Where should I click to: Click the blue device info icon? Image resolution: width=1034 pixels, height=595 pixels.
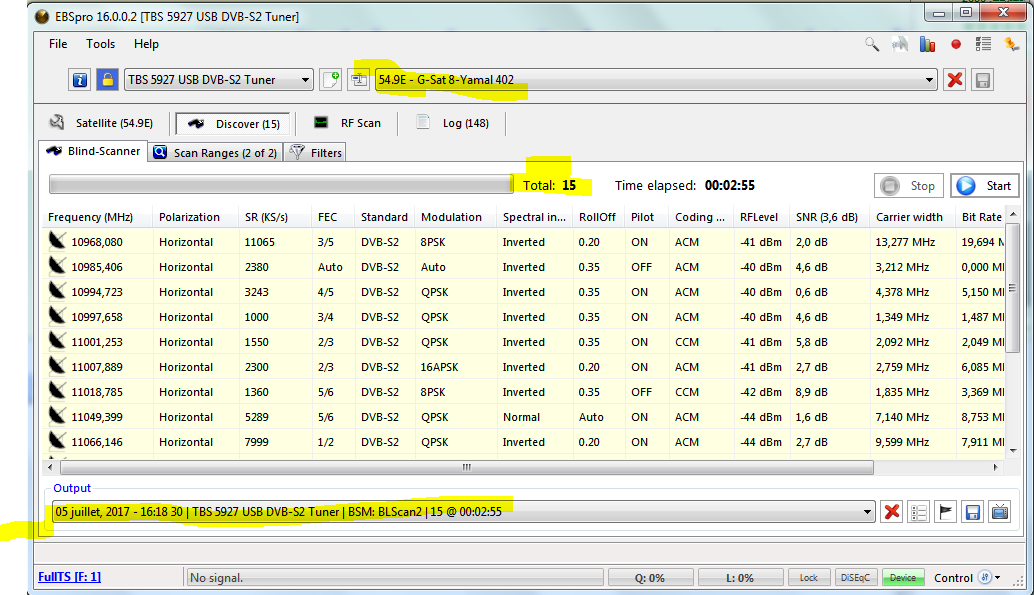click(80, 80)
